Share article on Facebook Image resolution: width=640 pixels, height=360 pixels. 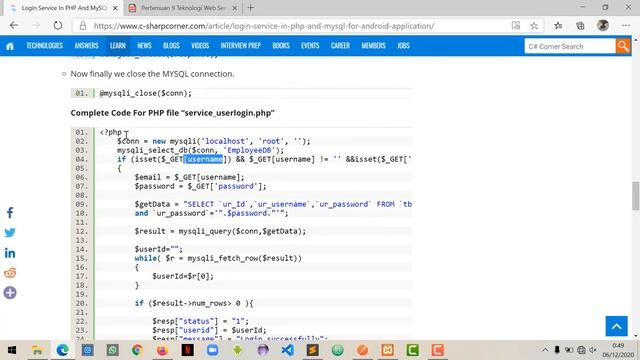[10, 213]
